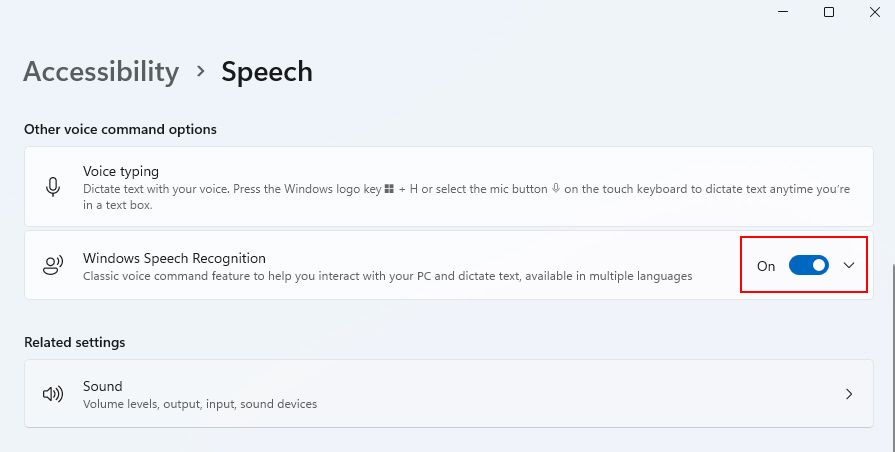895x452 pixels.
Task: Click the Voice typing microphone icon
Action: [53, 187]
